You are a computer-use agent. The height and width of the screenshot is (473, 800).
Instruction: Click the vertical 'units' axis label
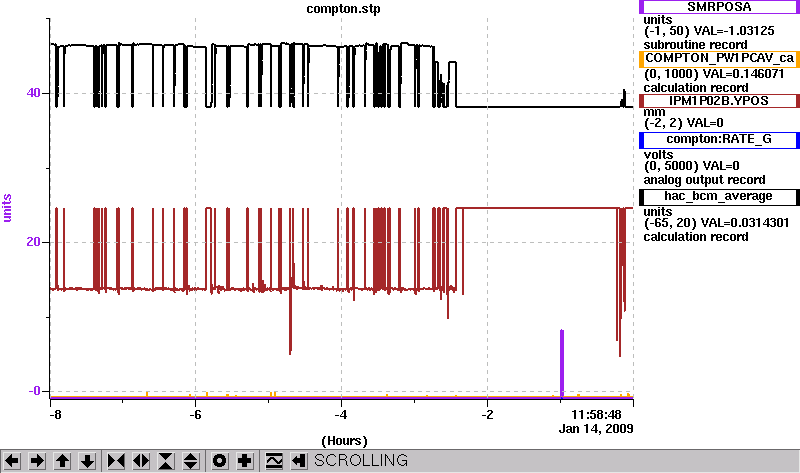pos(7,208)
